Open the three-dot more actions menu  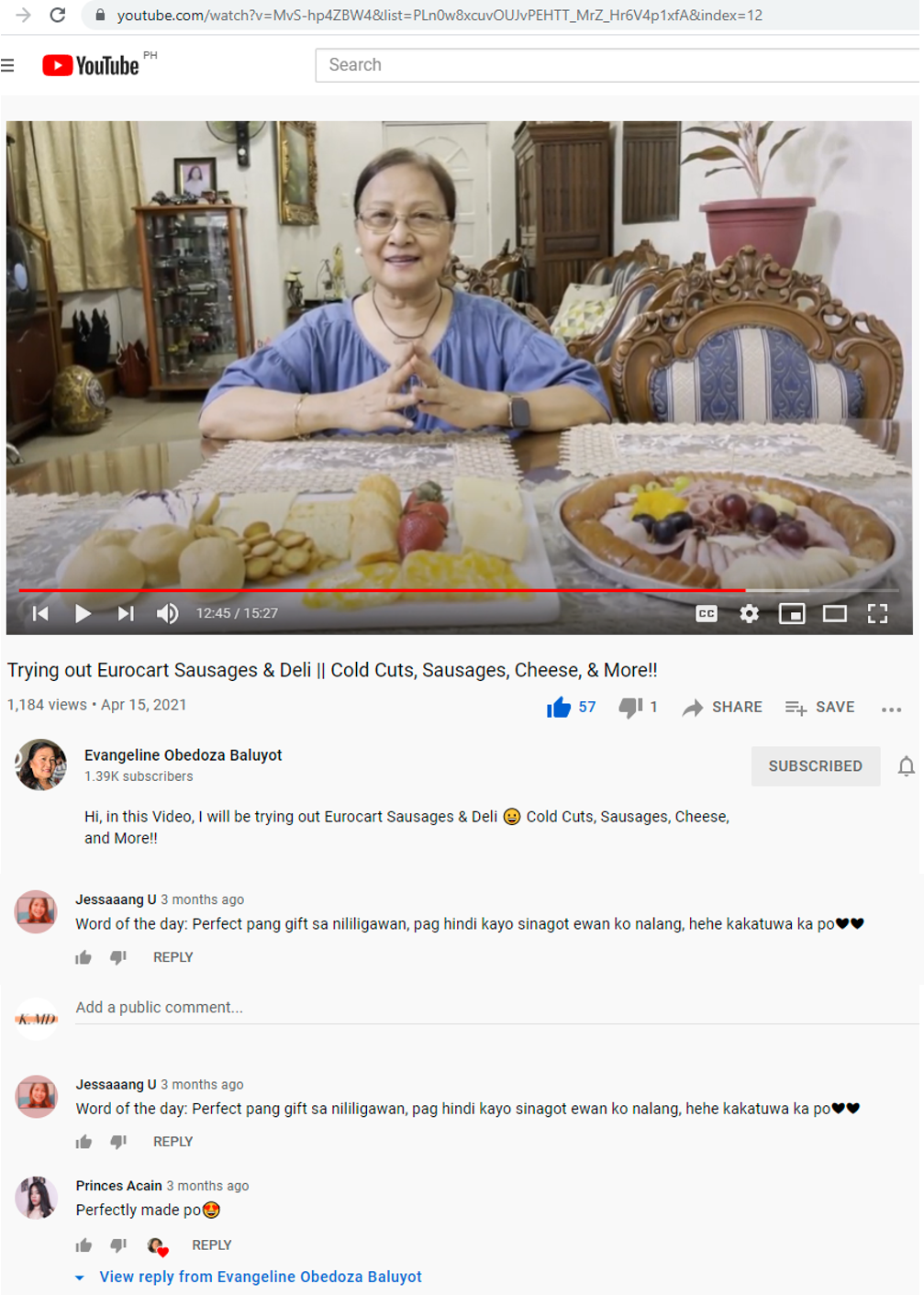coord(891,709)
